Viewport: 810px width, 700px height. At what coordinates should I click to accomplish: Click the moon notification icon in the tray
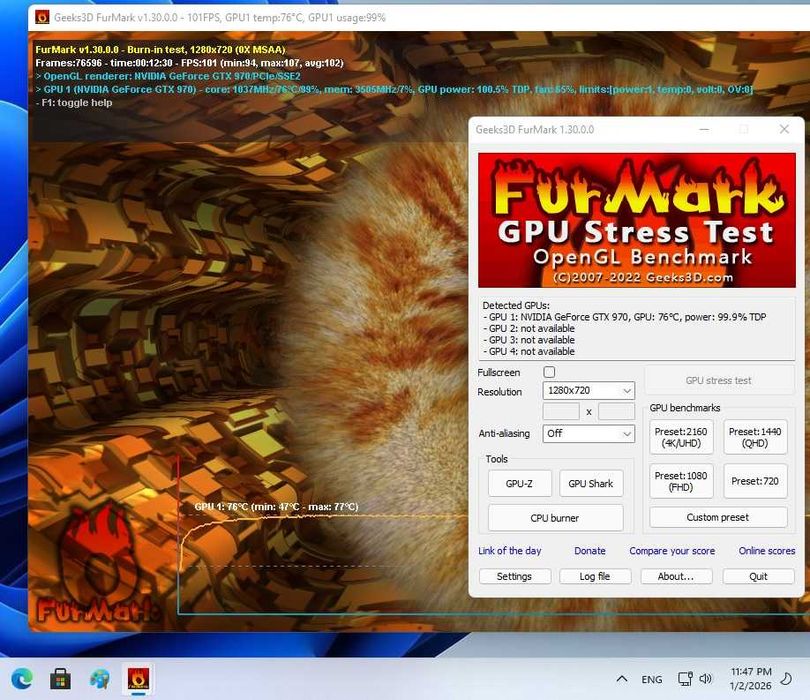point(786,679)
